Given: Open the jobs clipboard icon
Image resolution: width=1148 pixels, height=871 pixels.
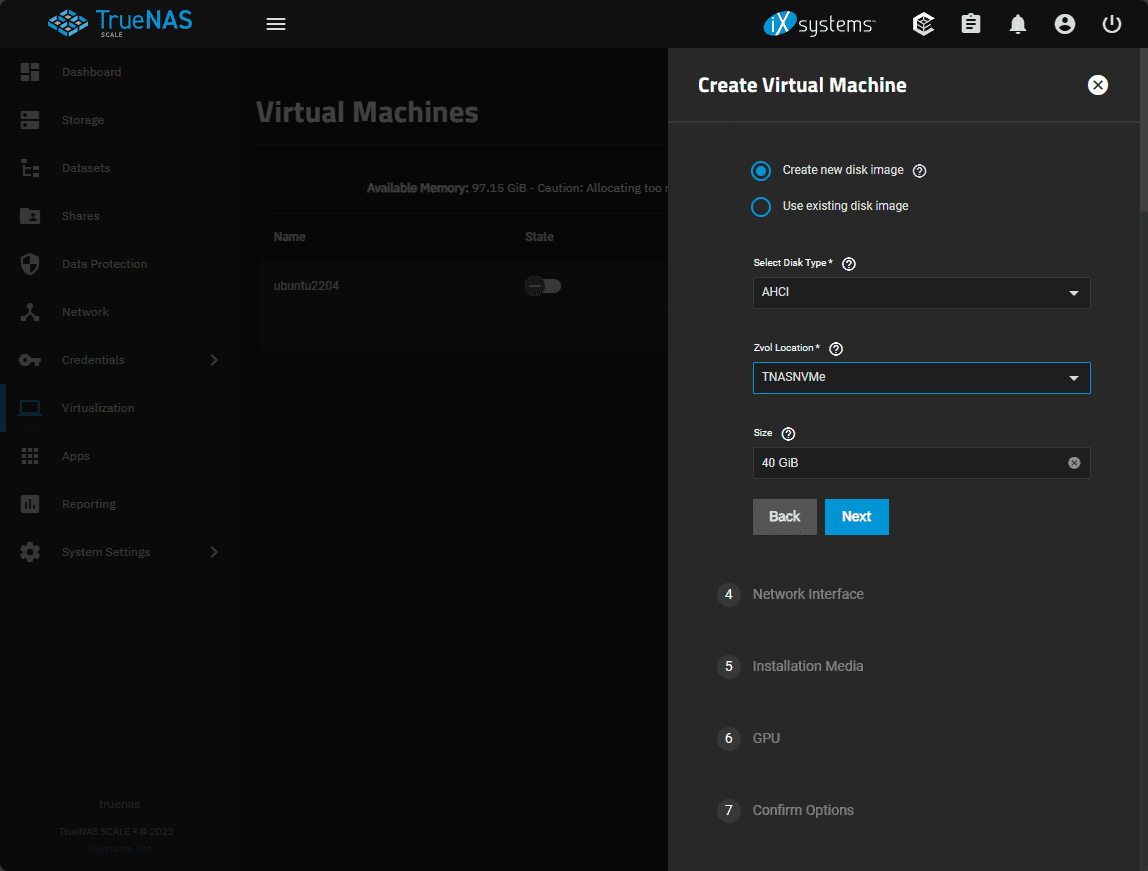Looking at the screenshot, I should [971, 24].
